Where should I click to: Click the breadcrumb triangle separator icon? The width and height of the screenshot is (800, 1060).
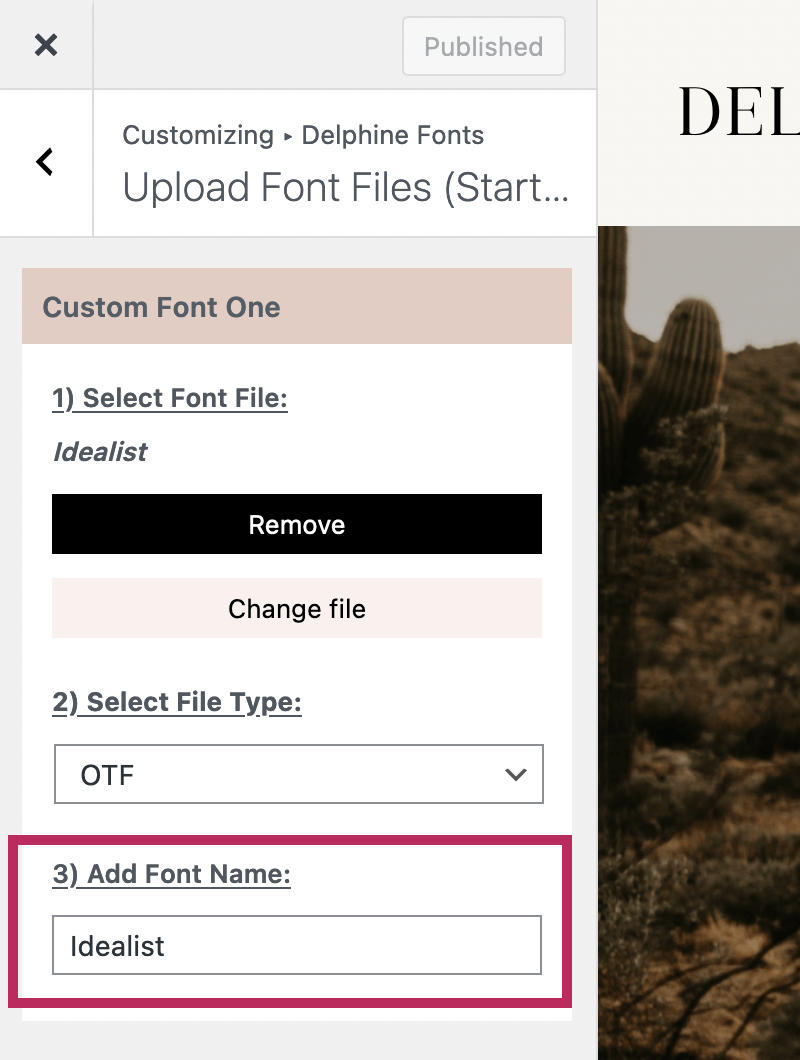(288, 137)
